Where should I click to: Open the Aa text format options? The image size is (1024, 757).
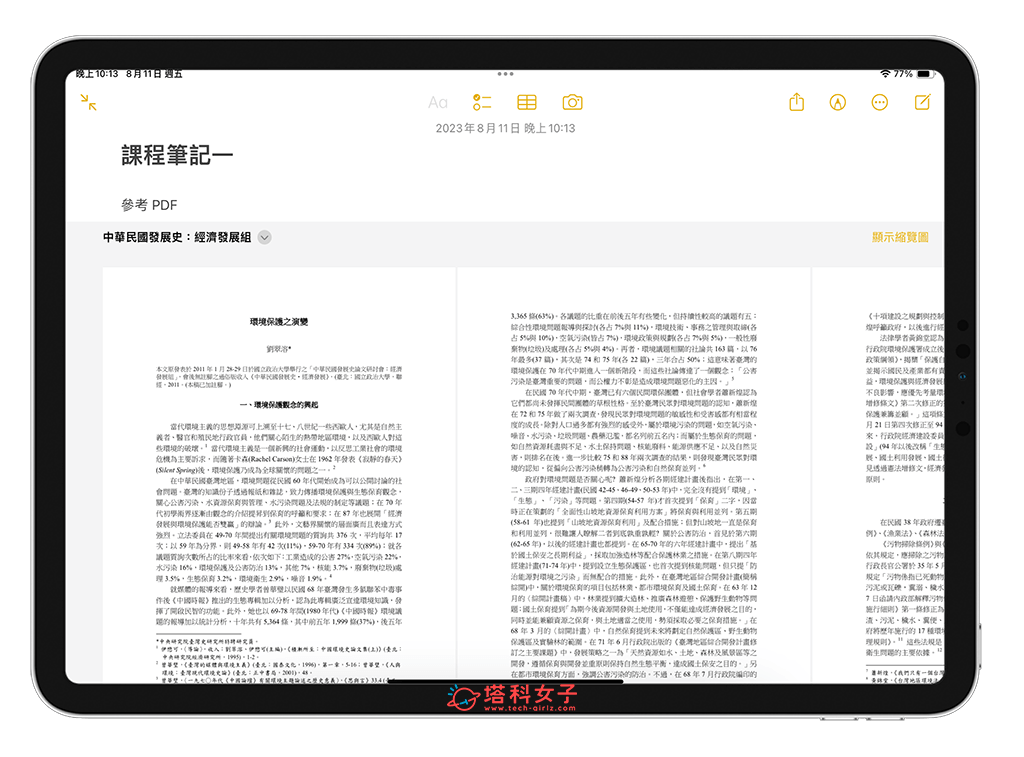tap(438, 103)
